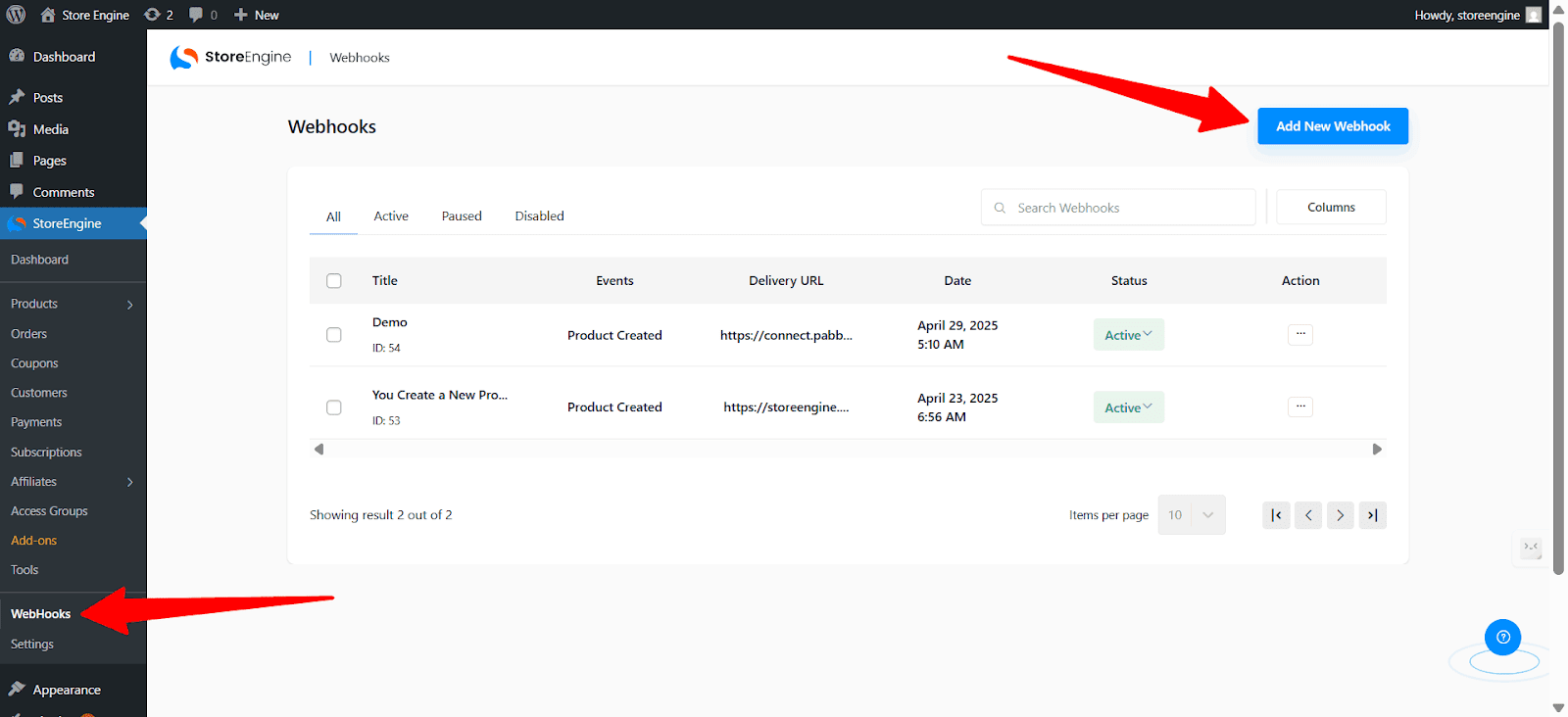Click the Add New Webhook button
The width and height of the screenshot is (1568, 717).
pyautogui.click(x=1333, y=126)
